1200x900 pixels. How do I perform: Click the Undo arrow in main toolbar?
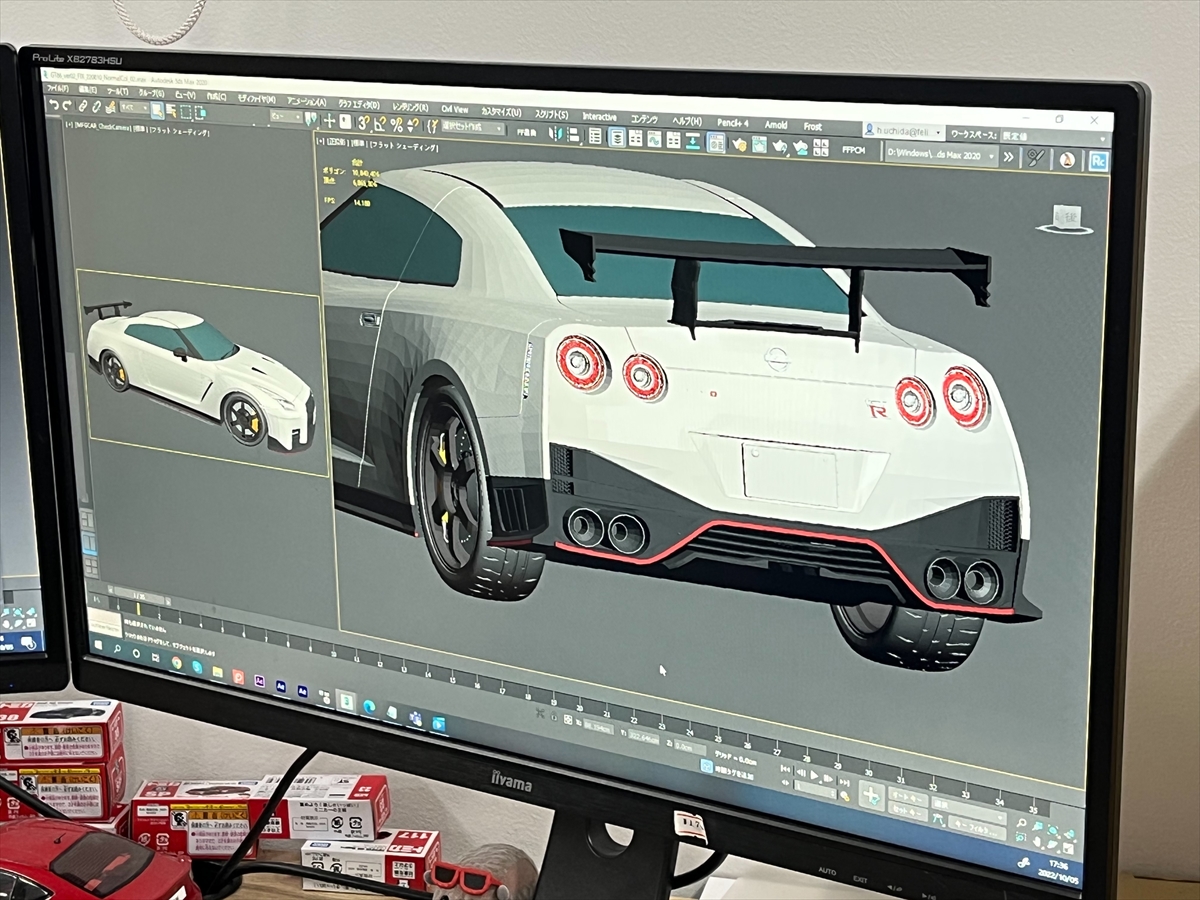55,106
